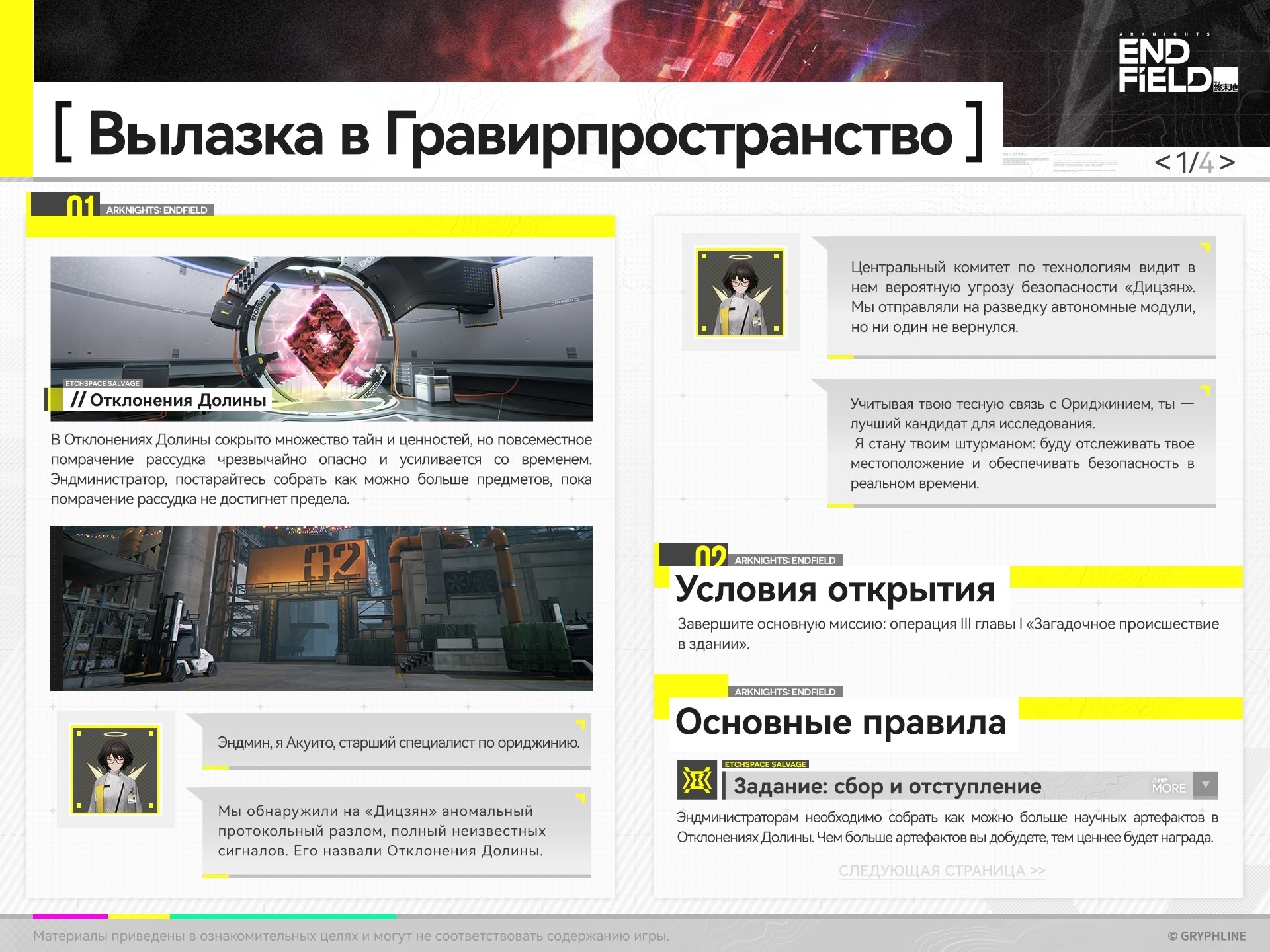1270x952 pixels.
Task: Click the GRYPHLINE copyright text
Action: [1206, 936]
